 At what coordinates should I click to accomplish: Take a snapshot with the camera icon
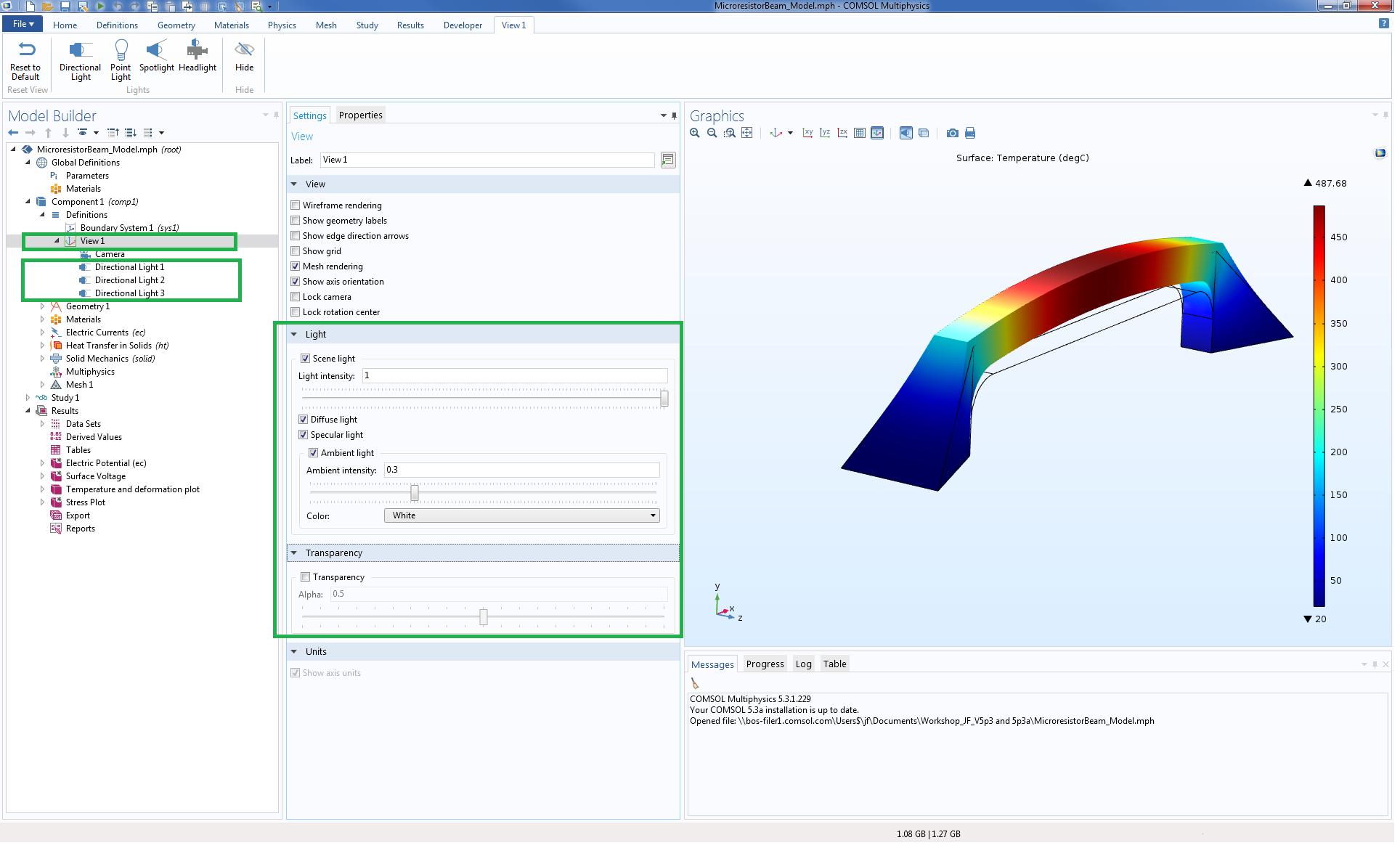(952, 133)
